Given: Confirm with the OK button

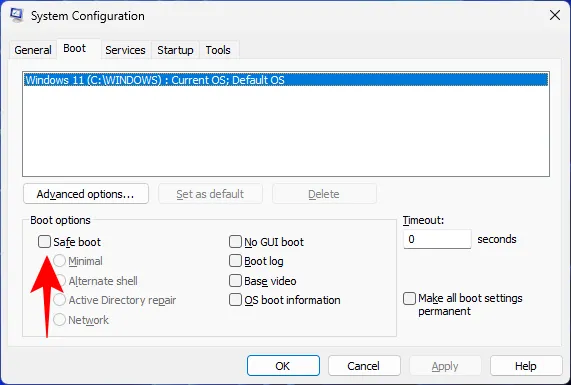Looking at the screenshot, I should coord(283,366).
